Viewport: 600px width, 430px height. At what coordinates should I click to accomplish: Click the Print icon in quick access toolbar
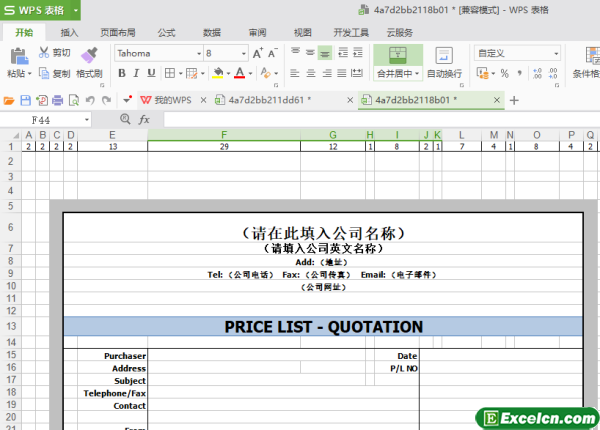coord(57,99)
